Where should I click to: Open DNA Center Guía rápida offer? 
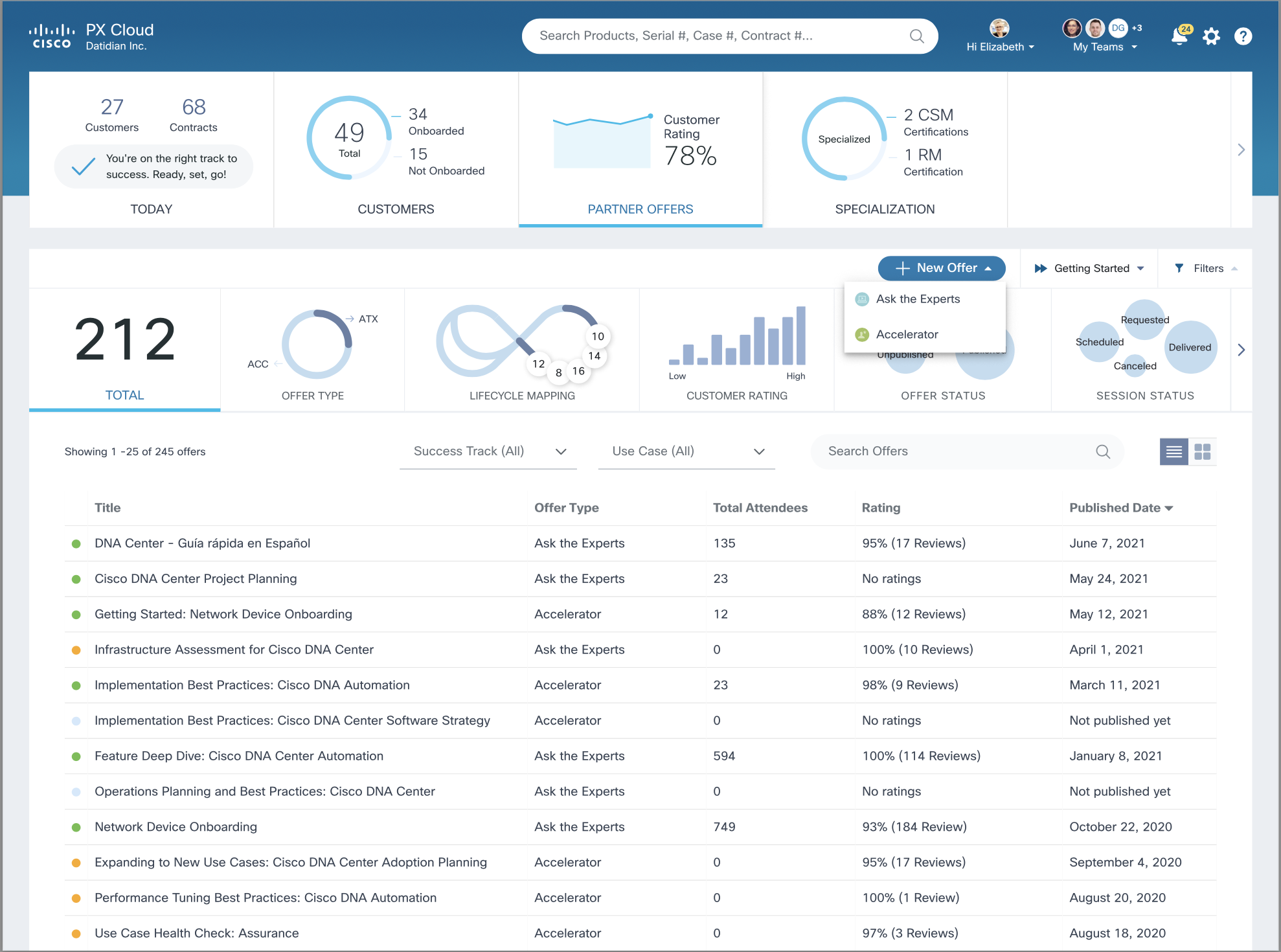pyautogui.click(x=202, y=543)
